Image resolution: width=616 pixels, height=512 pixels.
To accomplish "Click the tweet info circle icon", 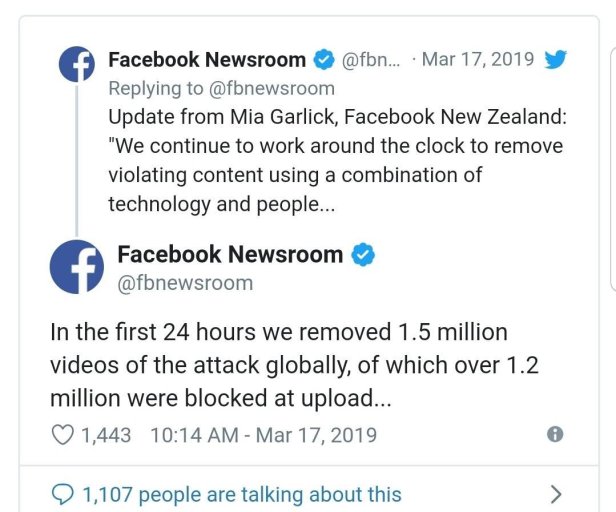I will (x=555, y=434).
